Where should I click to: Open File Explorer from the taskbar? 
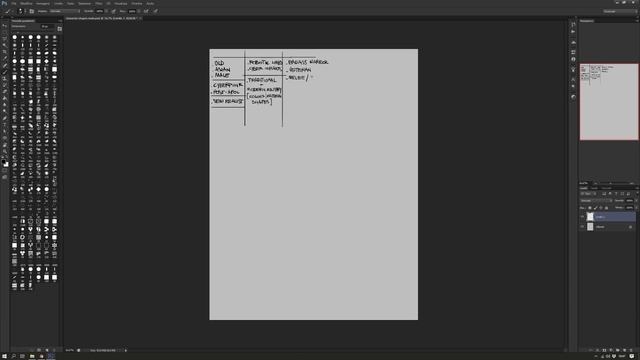32,356
